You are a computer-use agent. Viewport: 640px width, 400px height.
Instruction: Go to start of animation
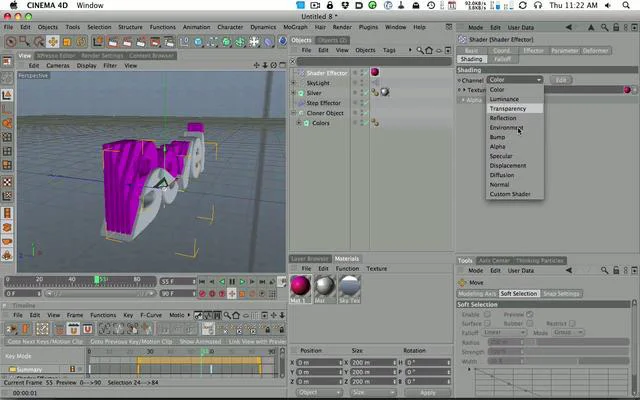point(202,282)
